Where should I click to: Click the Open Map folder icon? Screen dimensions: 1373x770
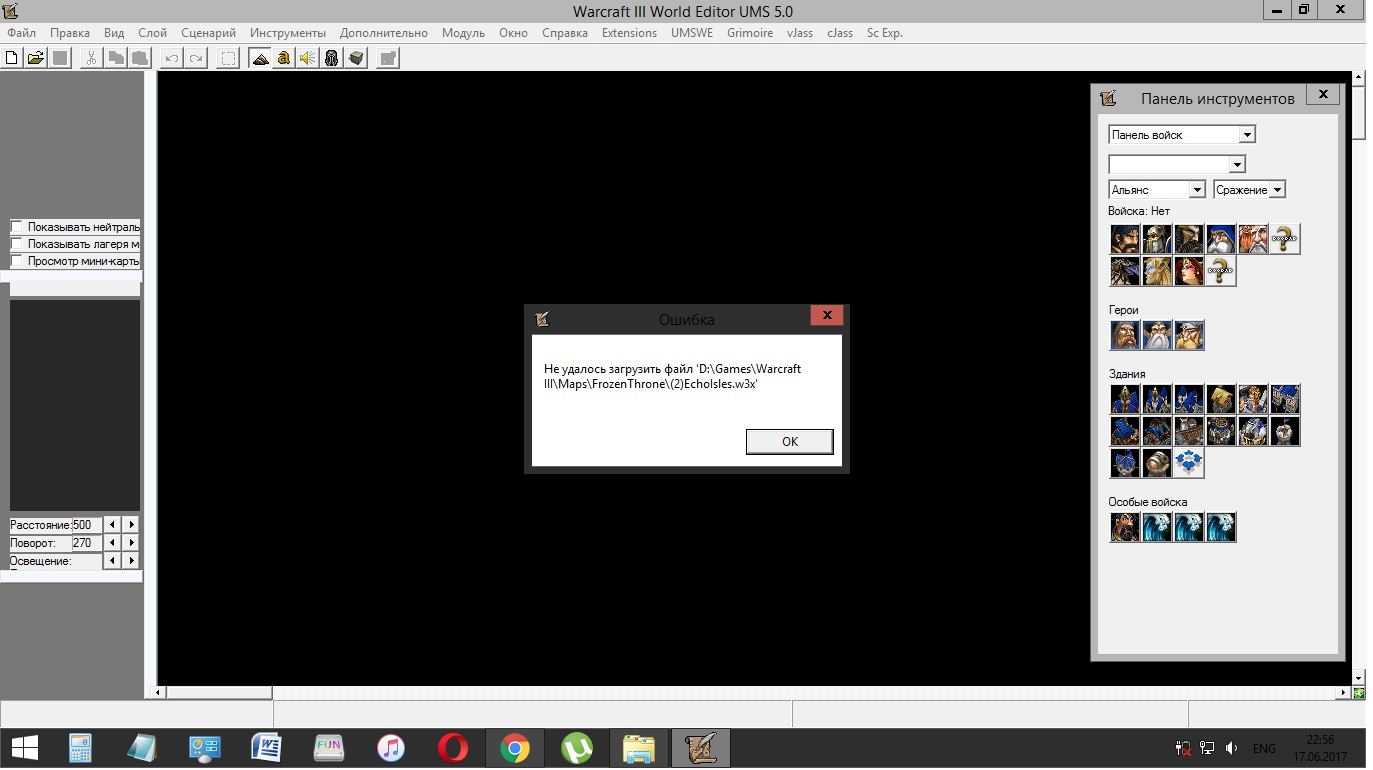35,58
